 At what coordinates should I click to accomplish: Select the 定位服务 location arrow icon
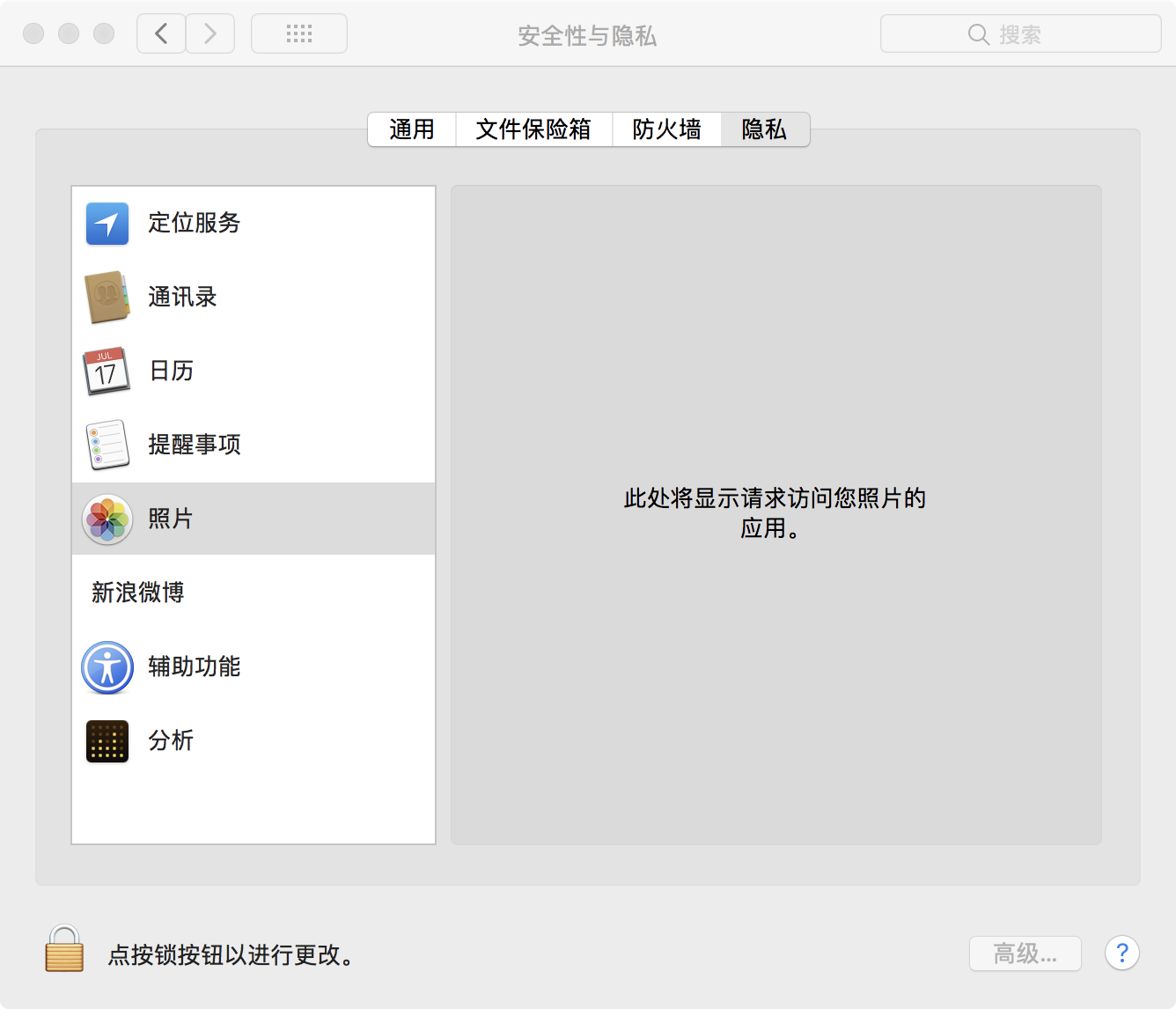click(107, 224)
